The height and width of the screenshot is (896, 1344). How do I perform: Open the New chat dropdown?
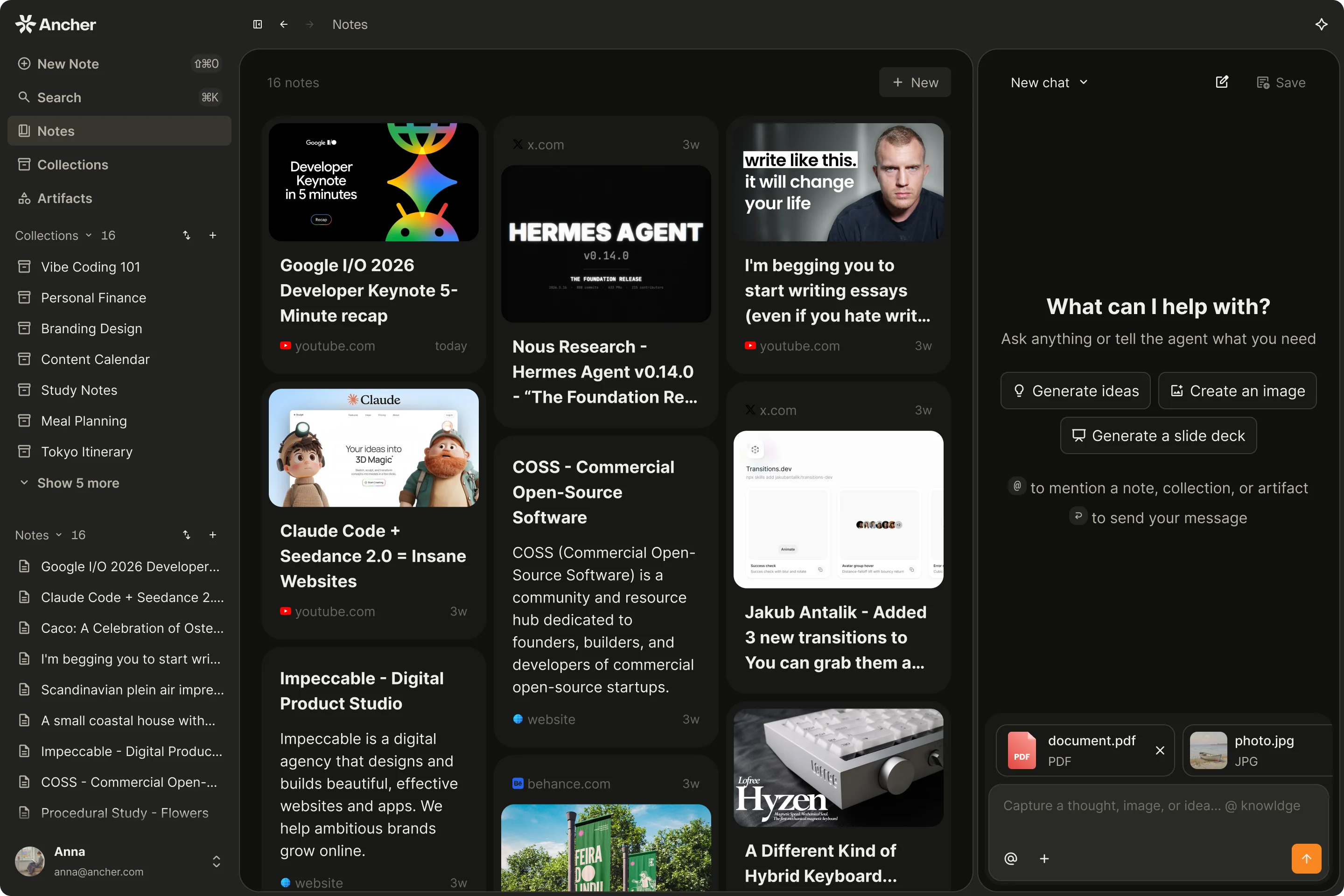1049,83
